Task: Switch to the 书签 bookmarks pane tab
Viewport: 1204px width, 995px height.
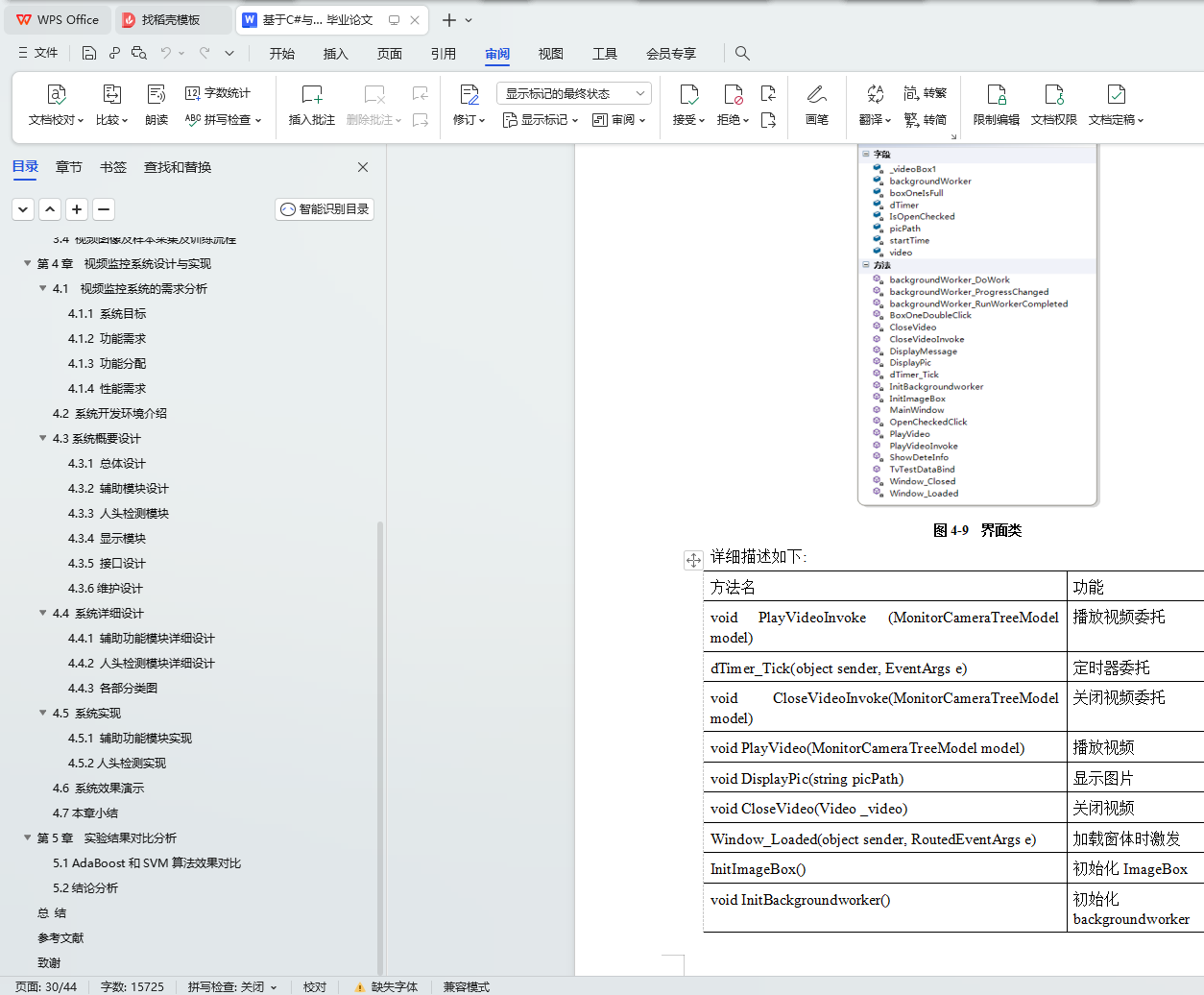Action: 113,167
